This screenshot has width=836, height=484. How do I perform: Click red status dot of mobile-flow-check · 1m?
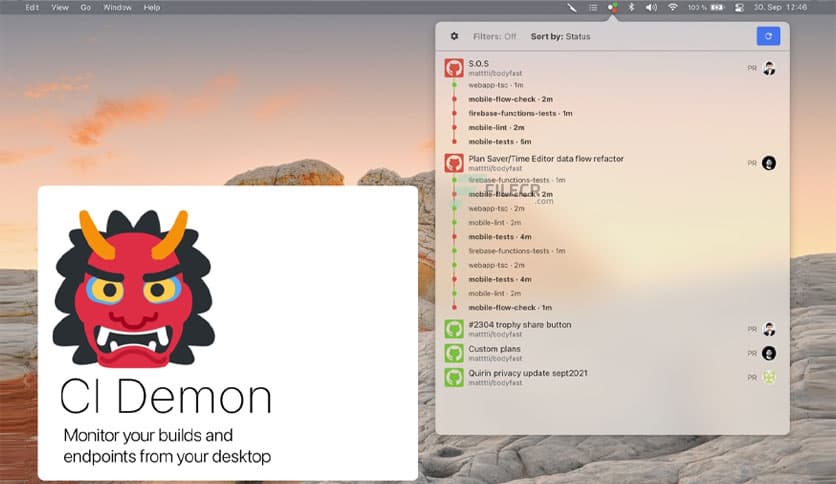[454, 308]
